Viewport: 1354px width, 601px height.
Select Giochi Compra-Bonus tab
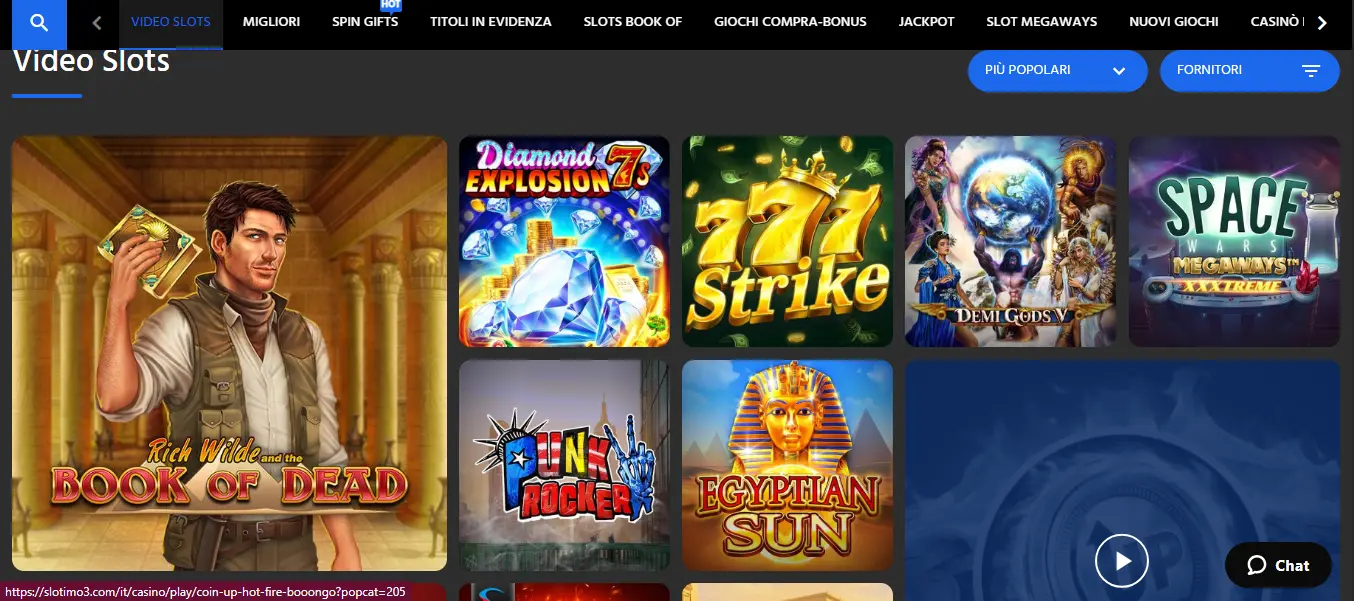pyautogui.click(x=791, y=22)
